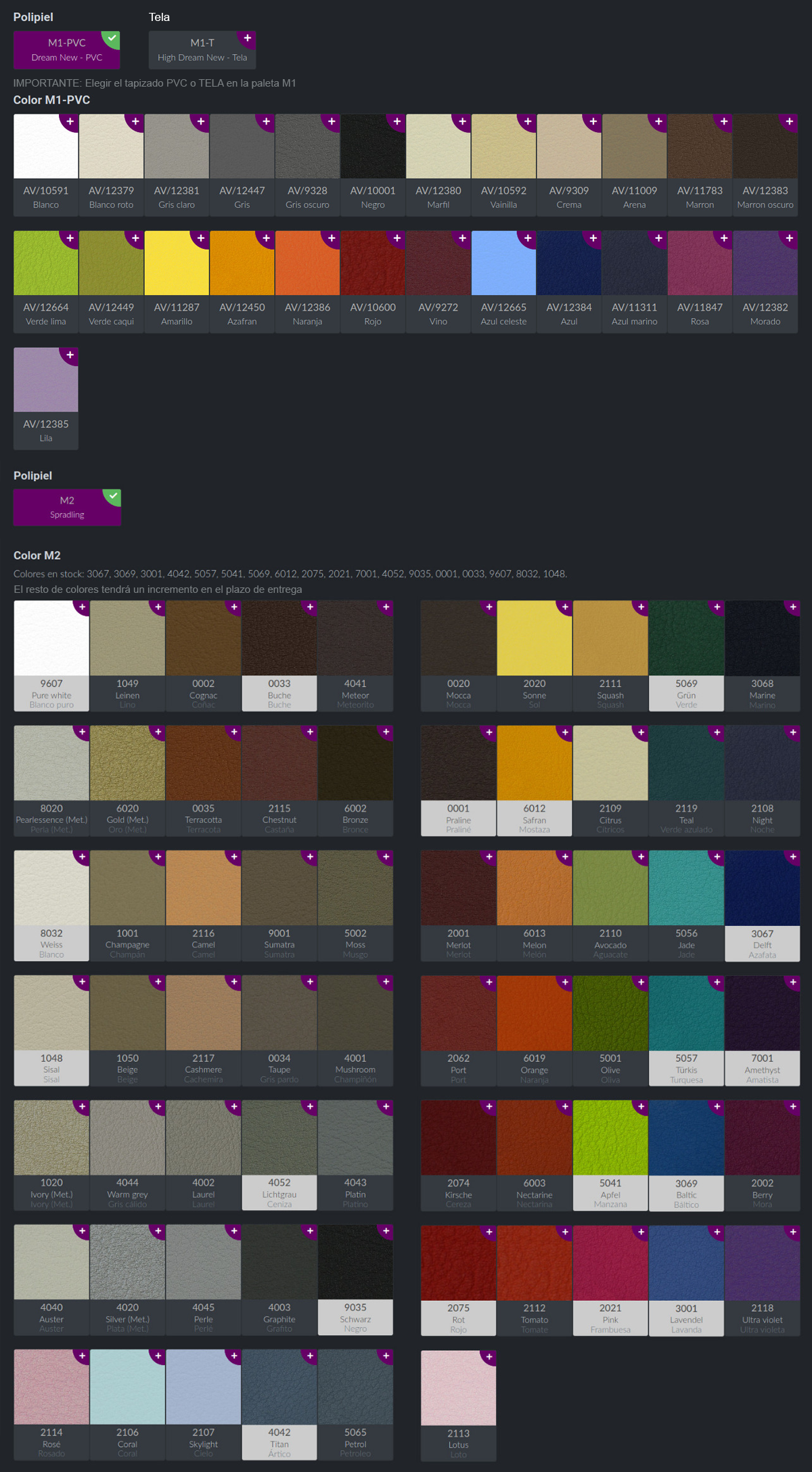Image resolution: width=812 pixels, height=1472 pixels.
Task: Click plus icon on Lila AV/12385 swatch
Action: [70, 355]
